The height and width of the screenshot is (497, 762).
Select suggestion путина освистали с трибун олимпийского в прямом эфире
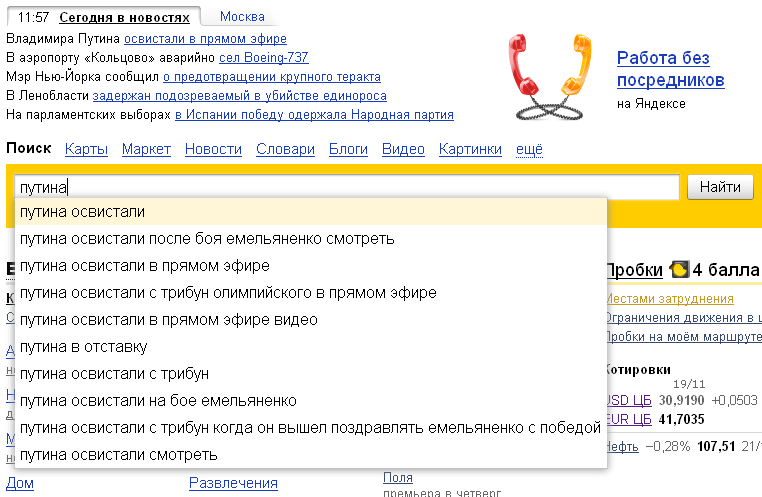(x=311, y=293)
